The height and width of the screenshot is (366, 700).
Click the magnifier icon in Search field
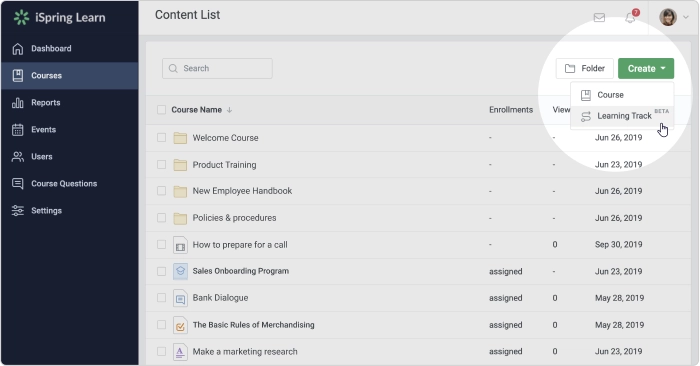coord(173,68)
